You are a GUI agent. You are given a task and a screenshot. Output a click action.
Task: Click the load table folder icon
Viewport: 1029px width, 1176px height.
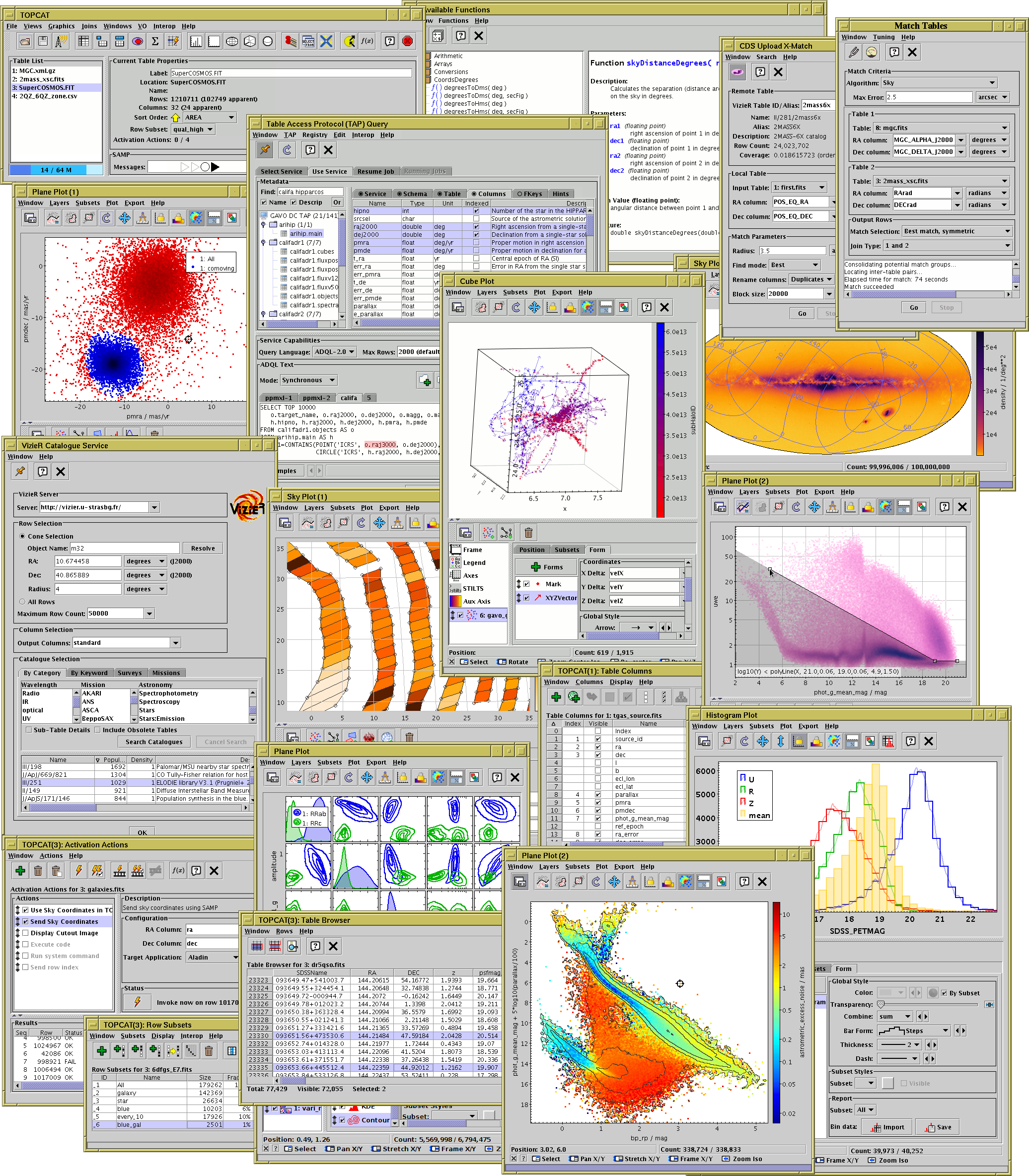[x=25, y=41]
